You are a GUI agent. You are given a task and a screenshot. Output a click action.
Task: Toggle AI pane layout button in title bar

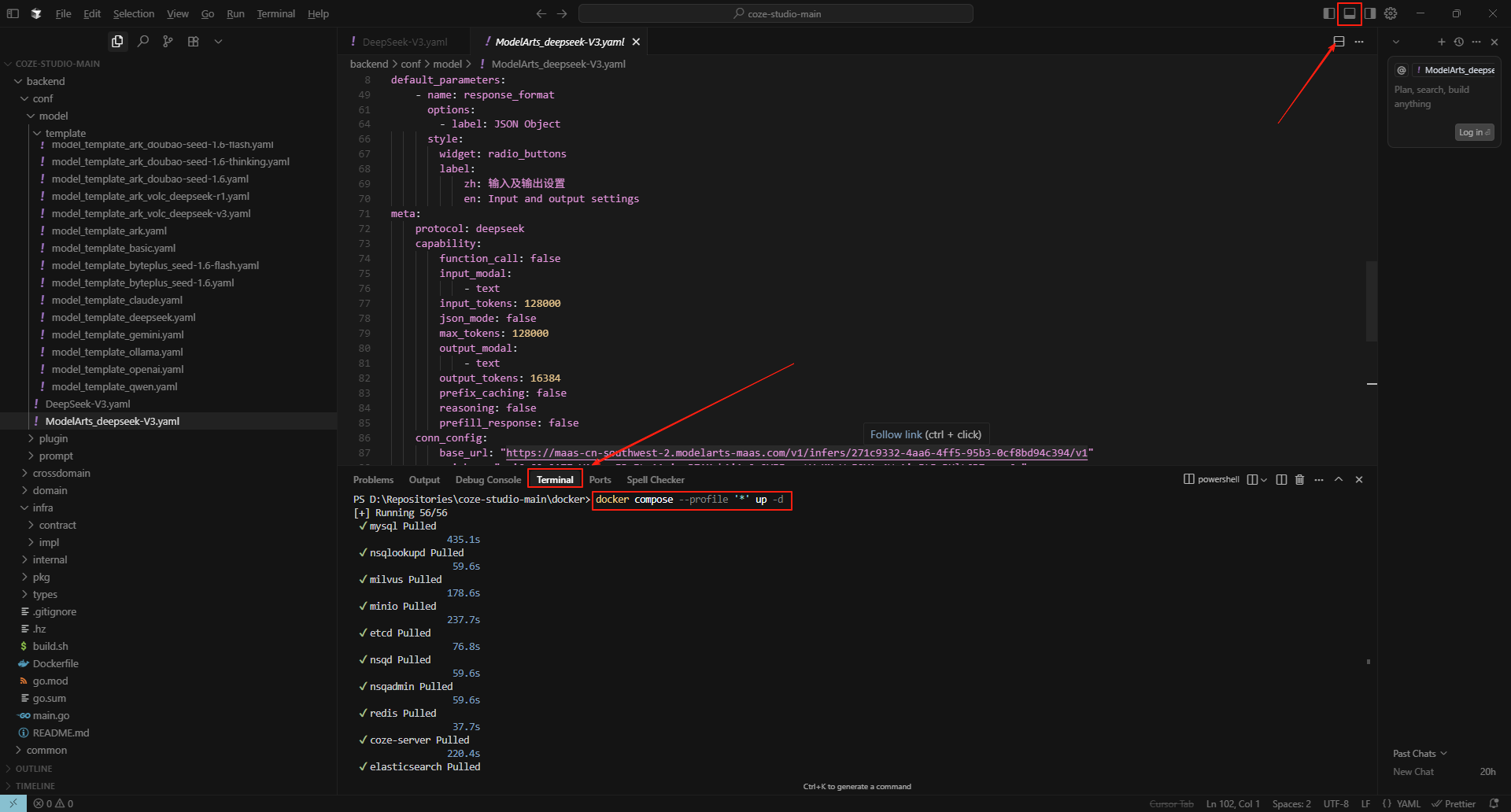click(x=1369, y=13)
